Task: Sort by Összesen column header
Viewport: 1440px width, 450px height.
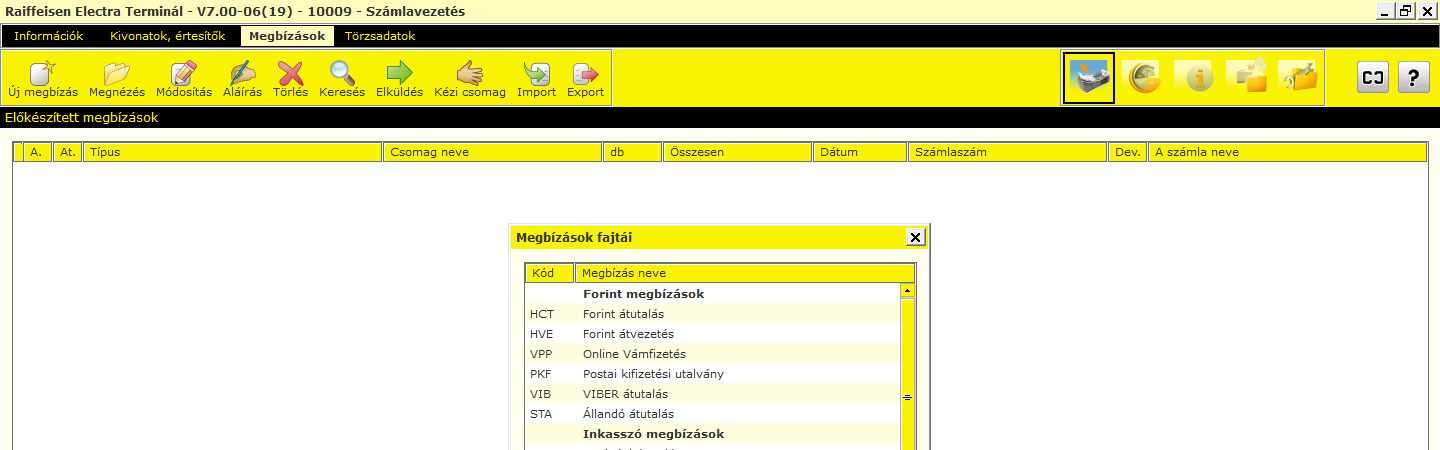Action: click(738, 152)
